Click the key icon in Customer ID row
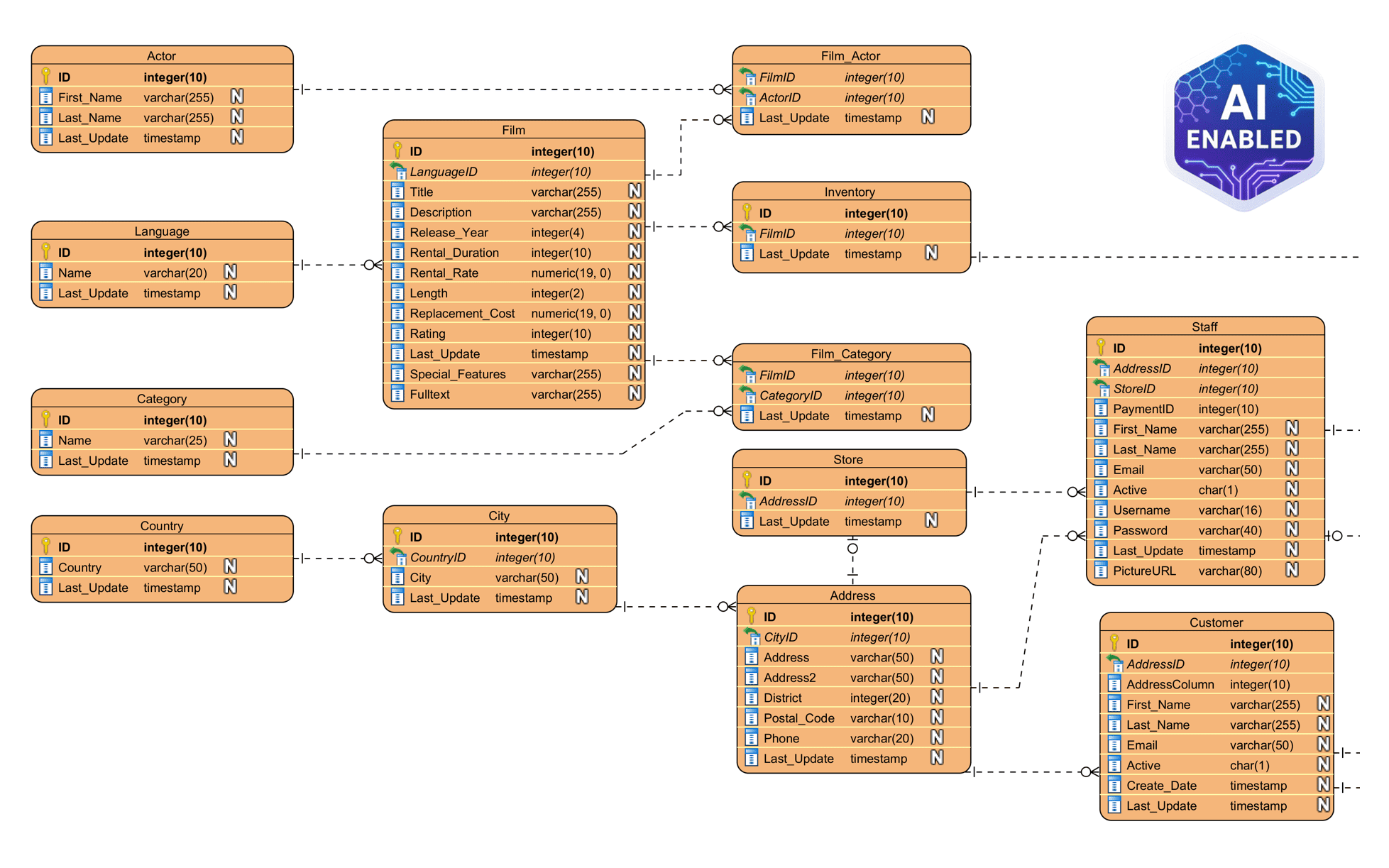This screenshot has height=868, width=1389. point(1114,643)
